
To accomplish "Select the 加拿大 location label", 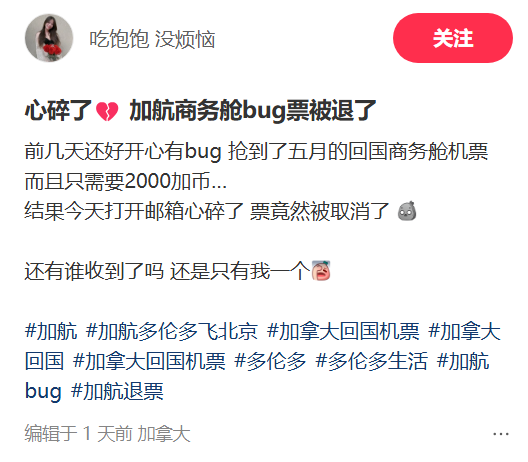I will pos(164,433).
